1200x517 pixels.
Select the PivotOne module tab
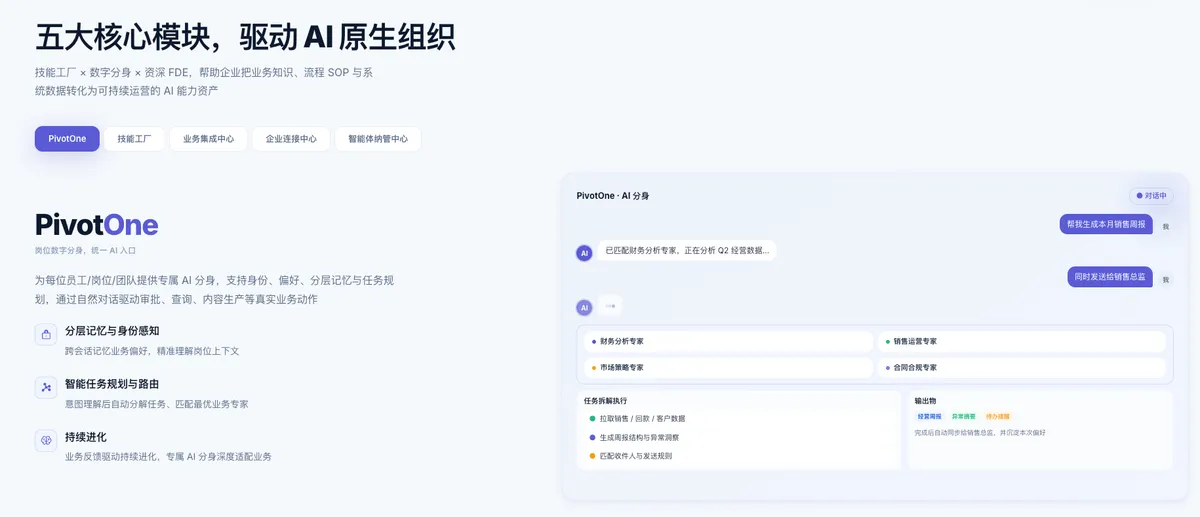67,139
